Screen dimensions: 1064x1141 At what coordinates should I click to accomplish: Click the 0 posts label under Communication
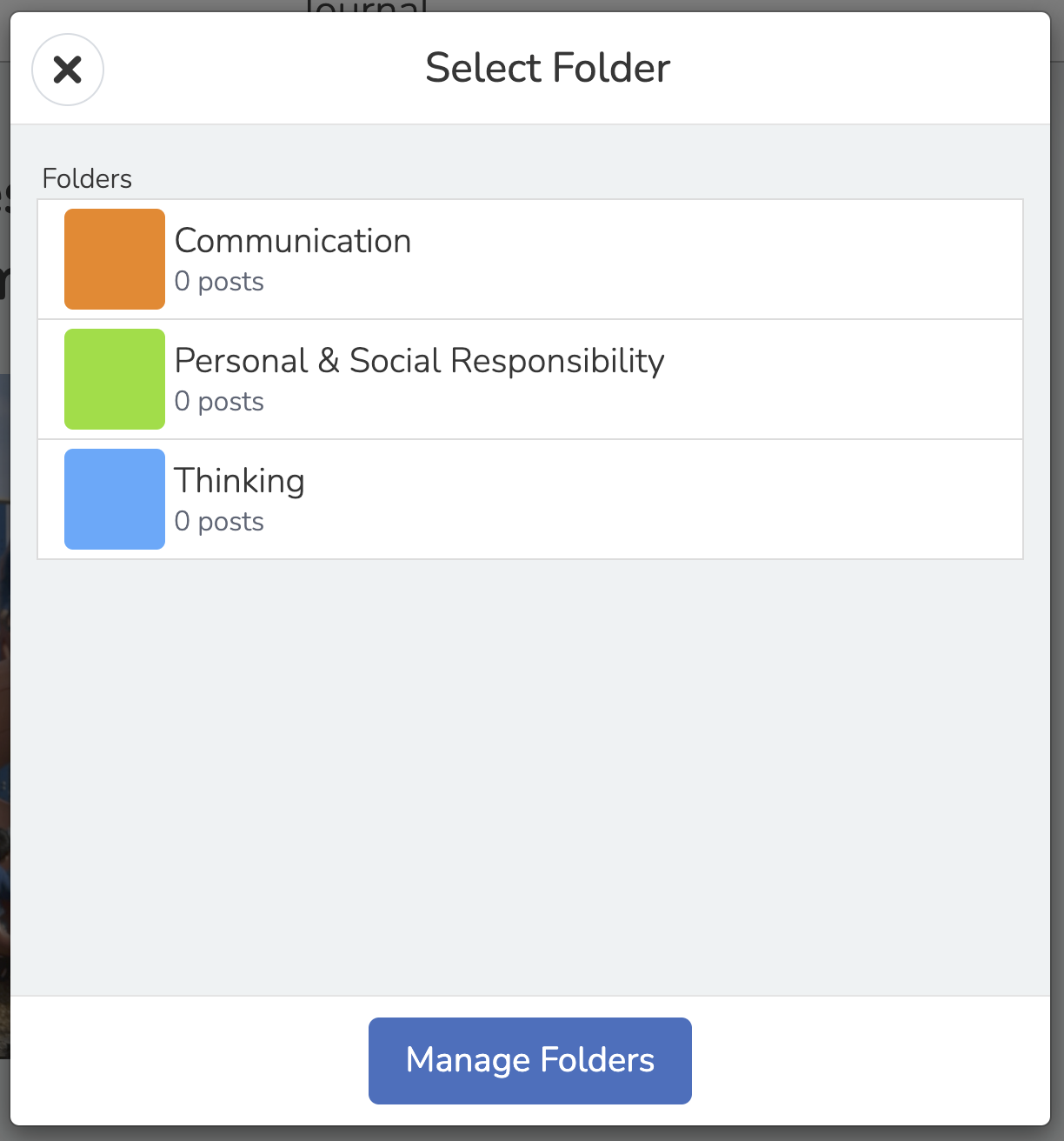(220, 281)
